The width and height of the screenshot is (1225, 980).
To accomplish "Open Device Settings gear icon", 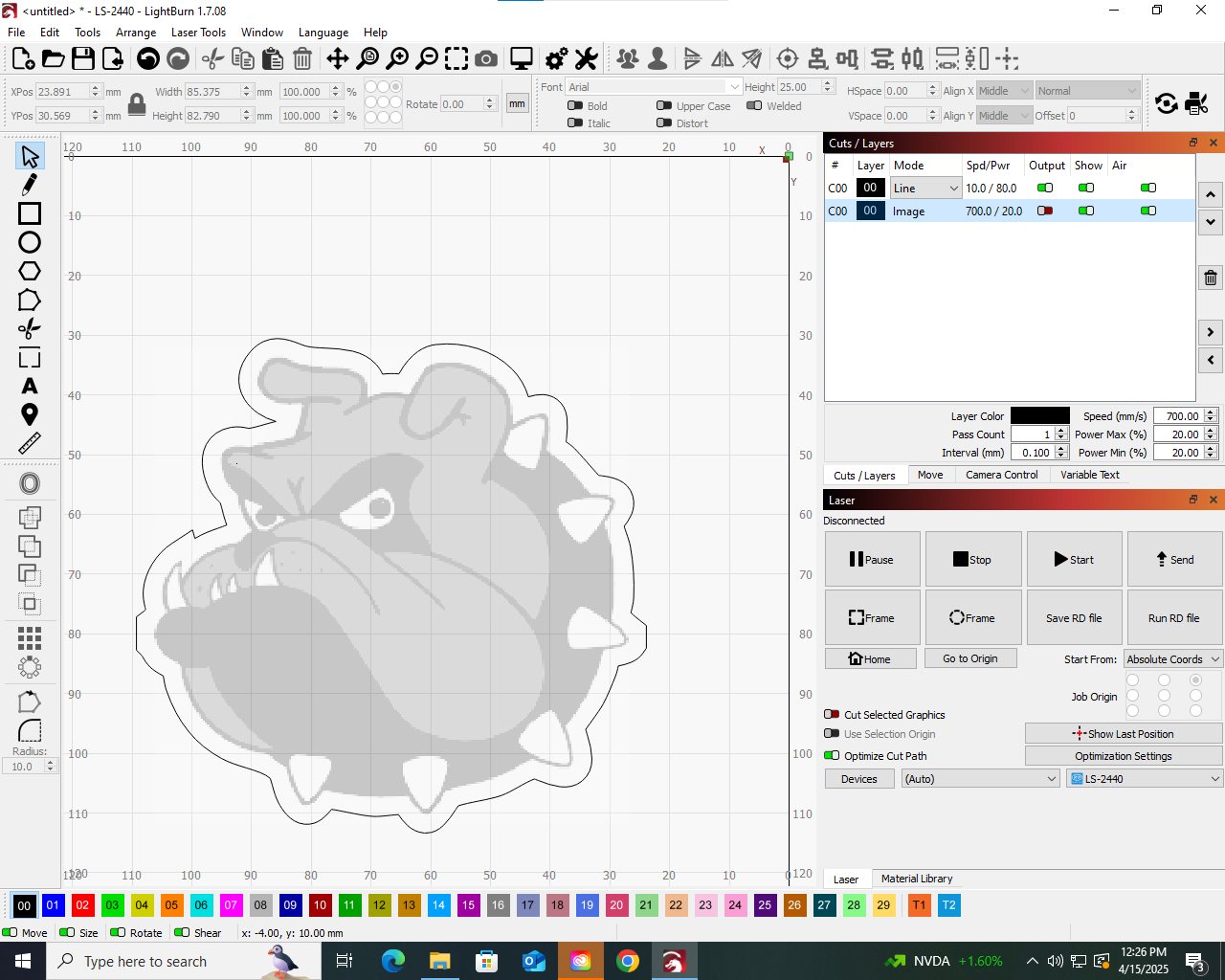I will (x=555, y=58).
